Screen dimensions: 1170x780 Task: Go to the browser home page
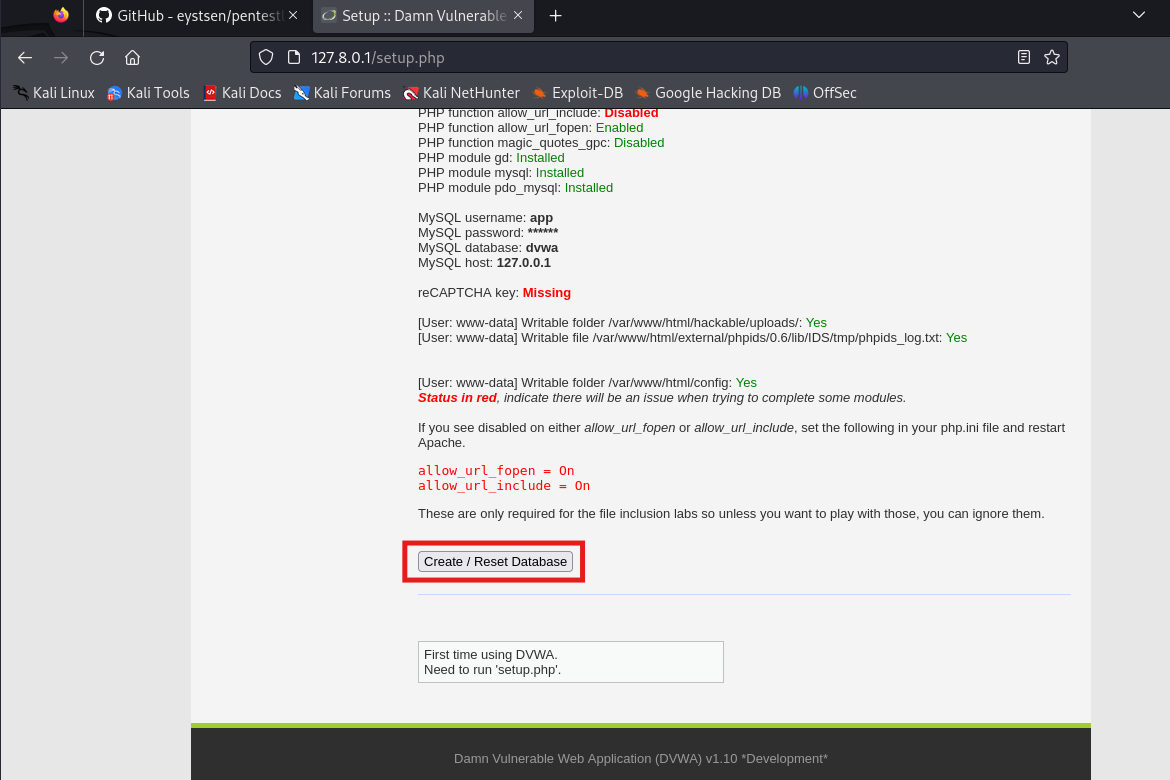point(132,57)
